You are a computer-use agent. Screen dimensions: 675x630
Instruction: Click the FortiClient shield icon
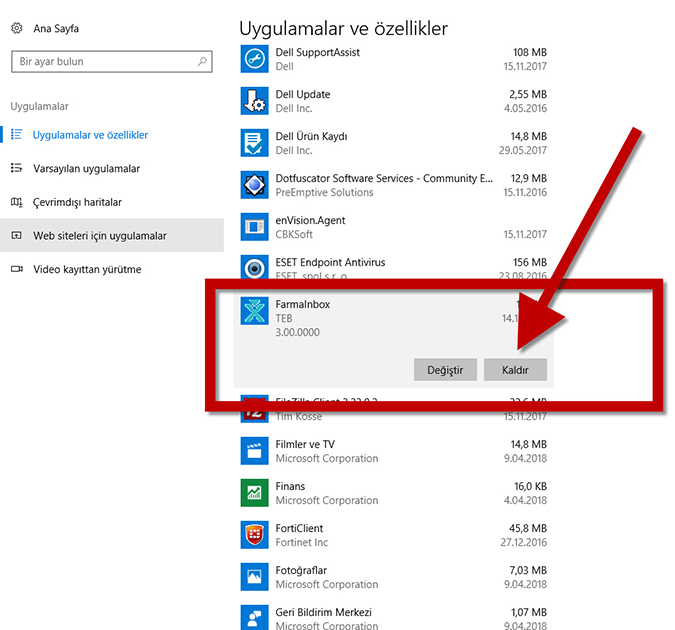254,535
